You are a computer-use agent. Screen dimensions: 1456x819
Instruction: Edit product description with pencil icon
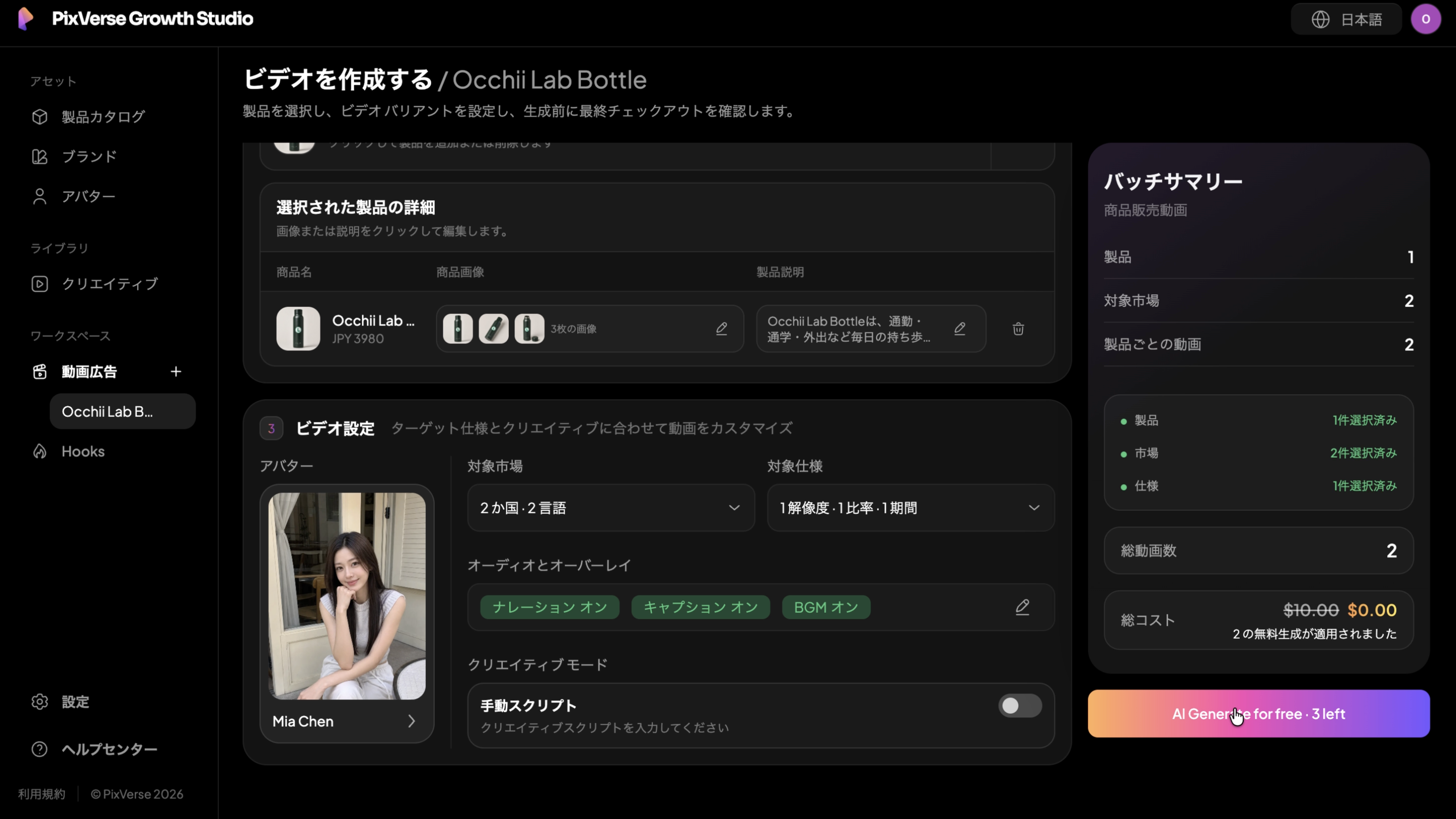coord(960,328)
